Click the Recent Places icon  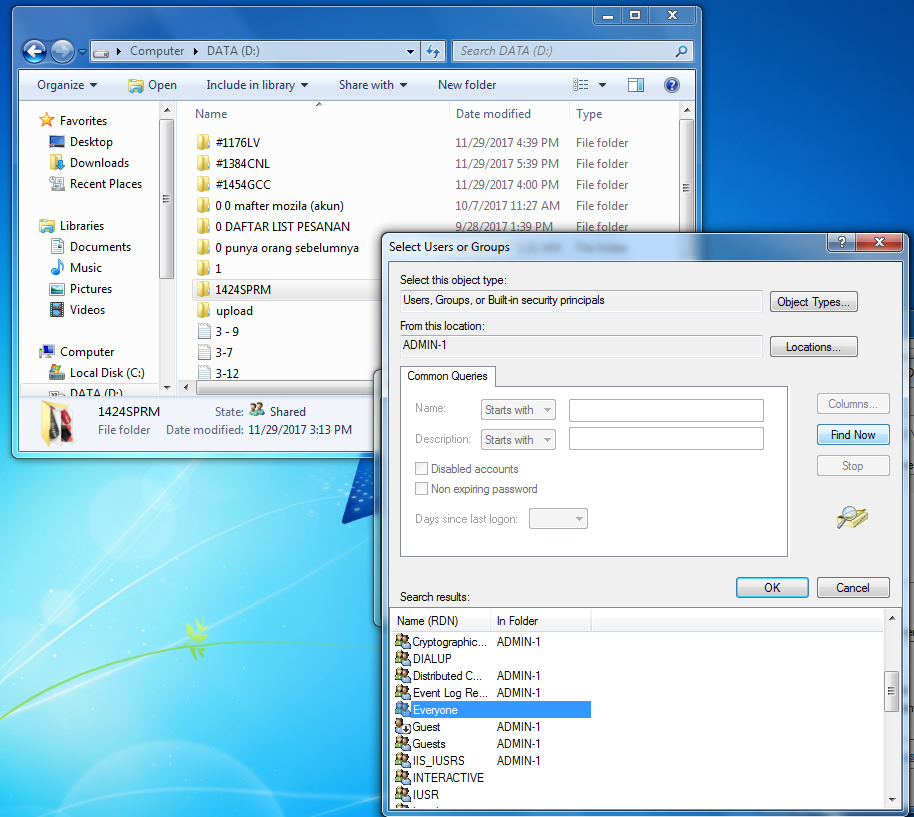pos(57,183)
